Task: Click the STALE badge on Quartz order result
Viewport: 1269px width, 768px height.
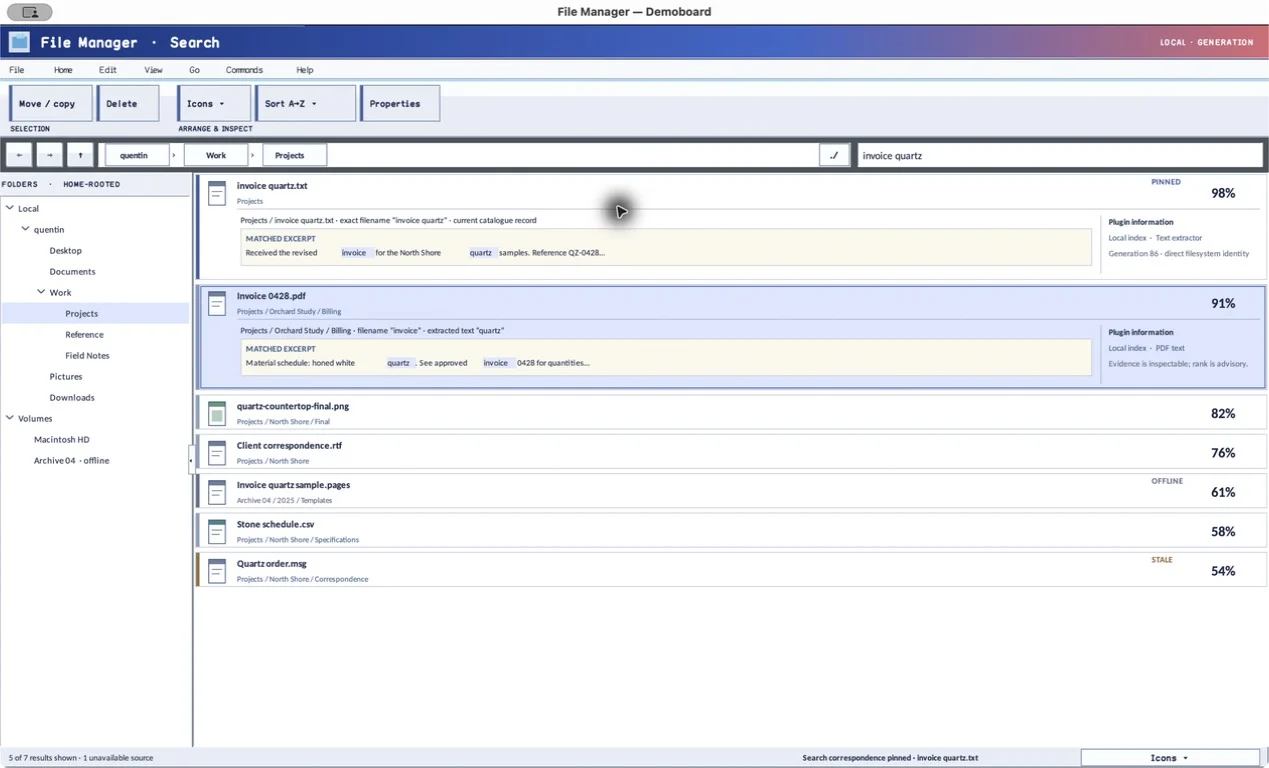Action: click(1162, 560)
